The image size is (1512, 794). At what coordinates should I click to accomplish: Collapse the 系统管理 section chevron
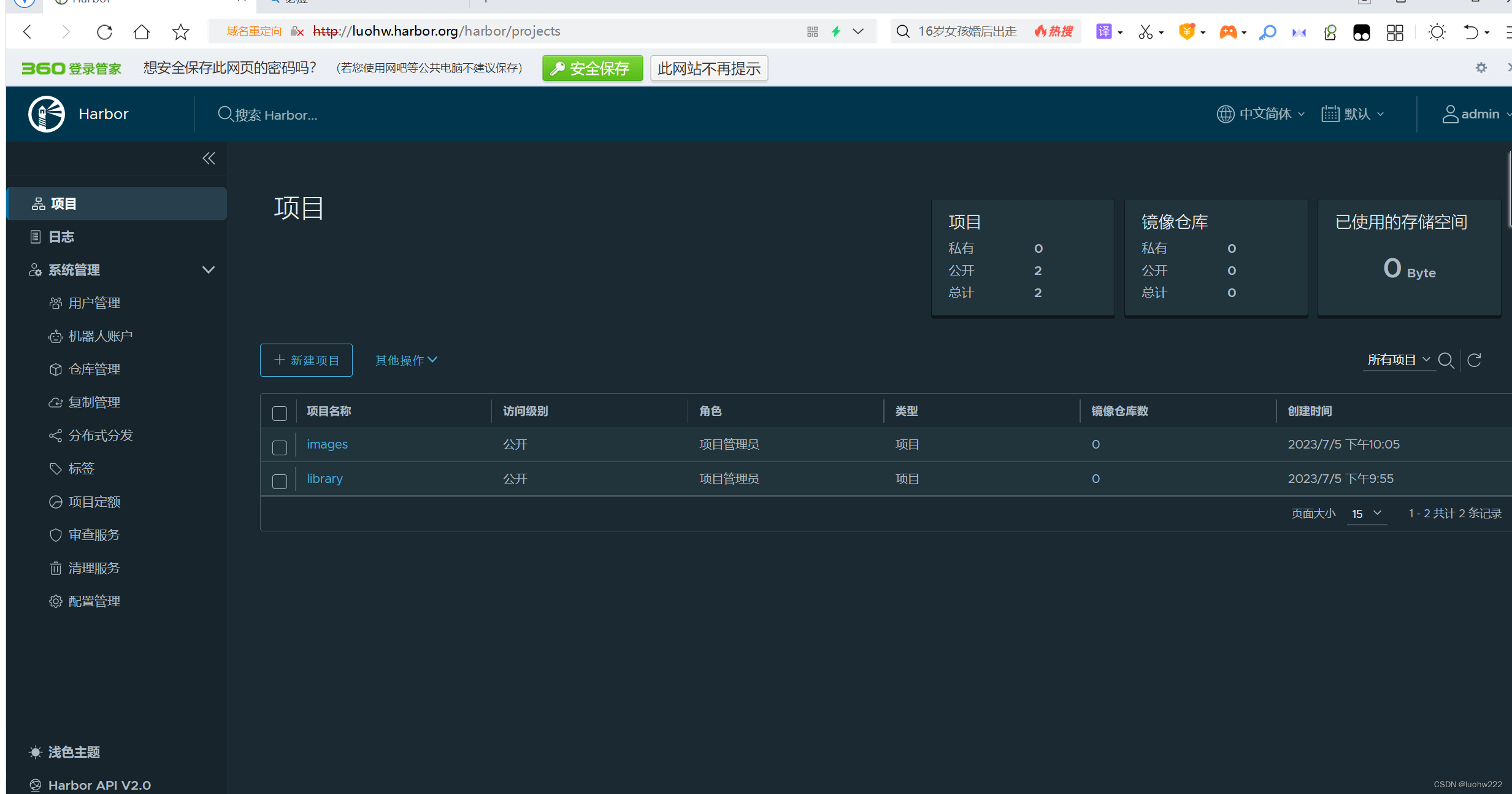tap(209, 270)
